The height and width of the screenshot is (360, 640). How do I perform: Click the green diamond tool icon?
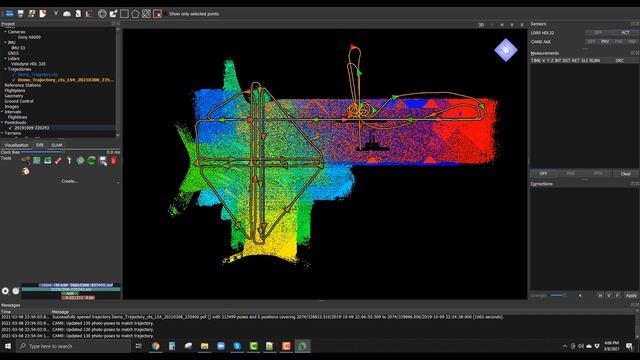(80, 160)
